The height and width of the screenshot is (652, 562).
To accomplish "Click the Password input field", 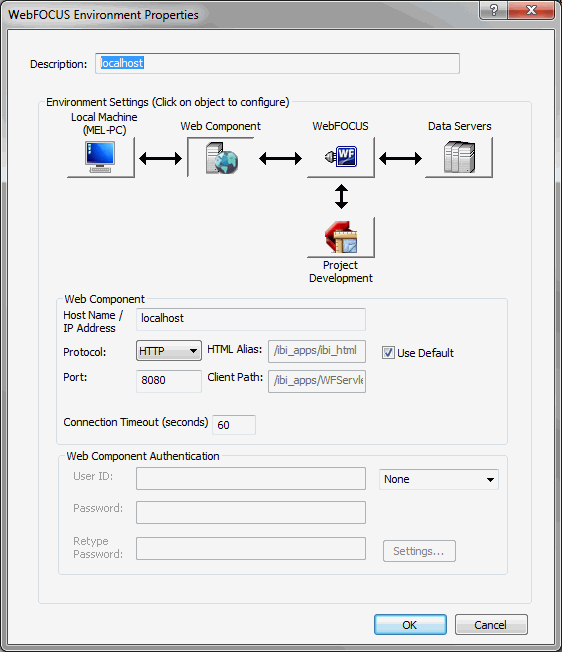I will pos(251,512).
